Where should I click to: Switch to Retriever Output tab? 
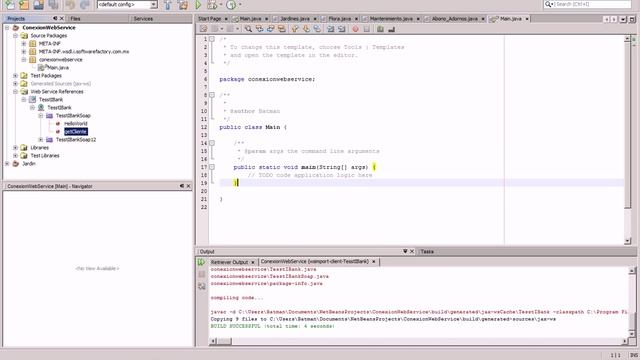point(229,262)
